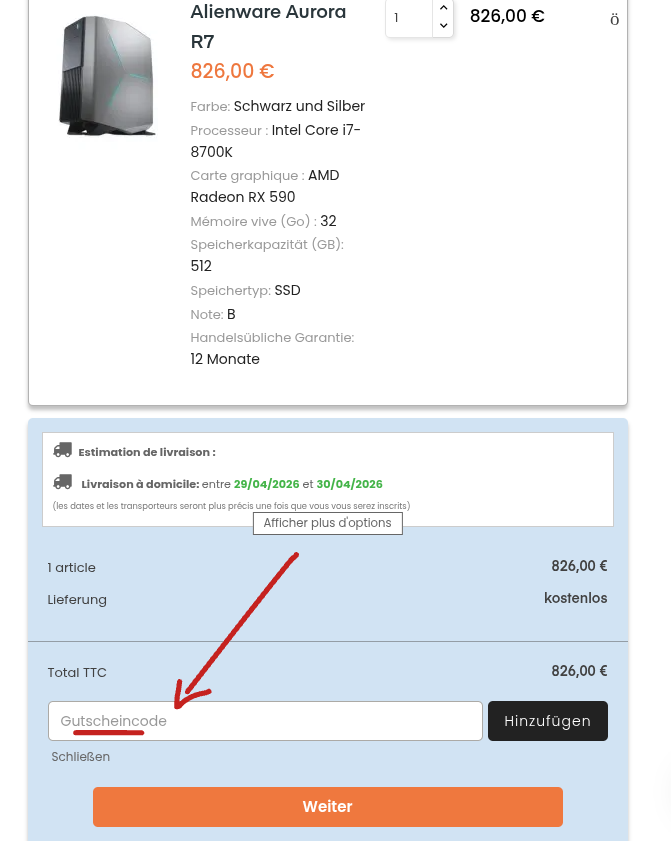This screenshot has height=841, width=671.
Task: Click the Total TTC label
Action: 77,673
